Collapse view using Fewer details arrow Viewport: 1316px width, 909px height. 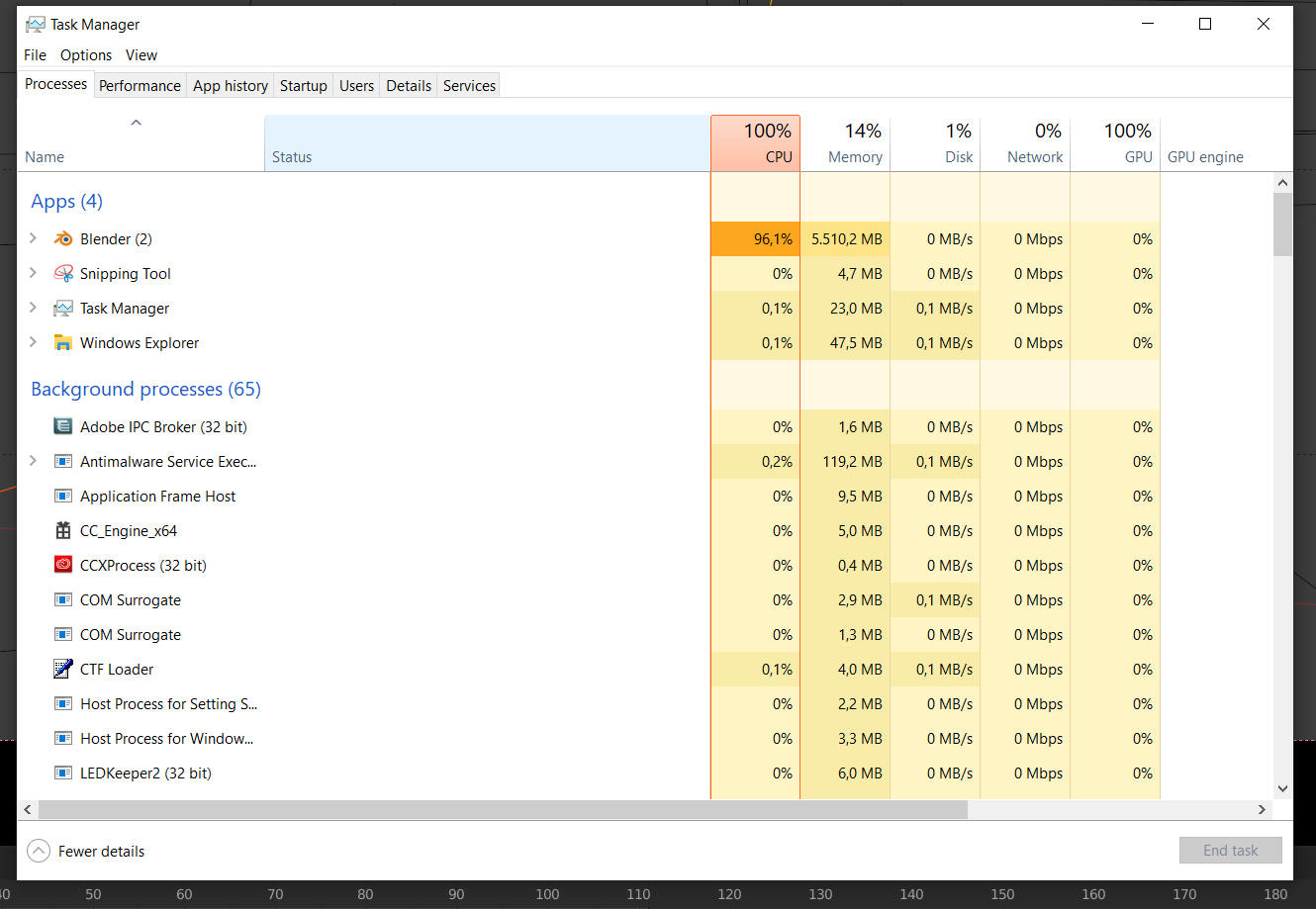[x=39, y=851]
